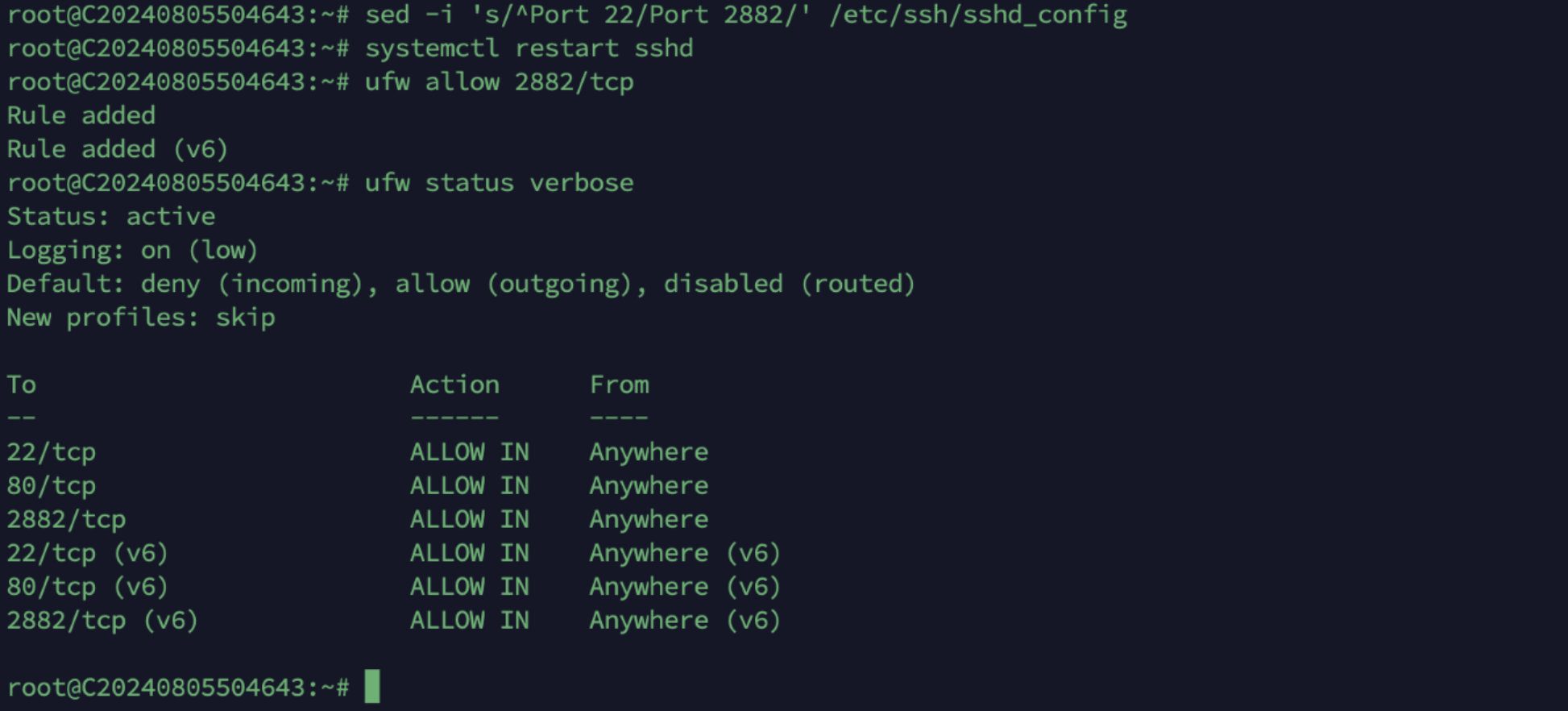The height and width of the screenshot is (711, 1568).
Task: Click ALLOW IN for 80/tcp (v6)
Action: pos(470,587)
